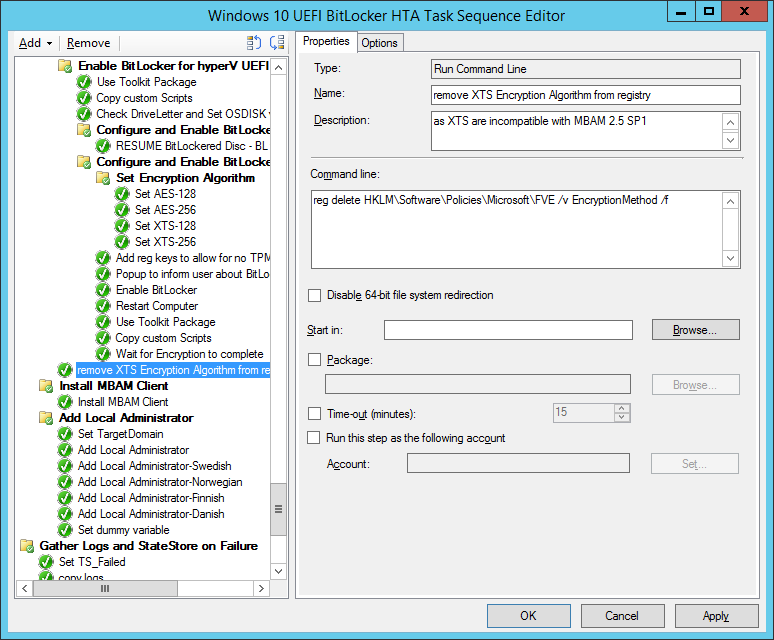774x640 pixels.
Task: Enable Disable 64-bit file system redirection checkbox
Action: [314, 295]
